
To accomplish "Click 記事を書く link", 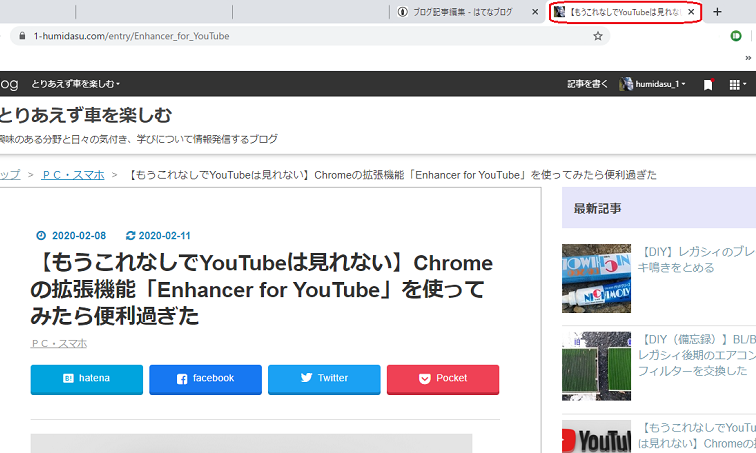I will pyautogui.click(x=588, y=84).
